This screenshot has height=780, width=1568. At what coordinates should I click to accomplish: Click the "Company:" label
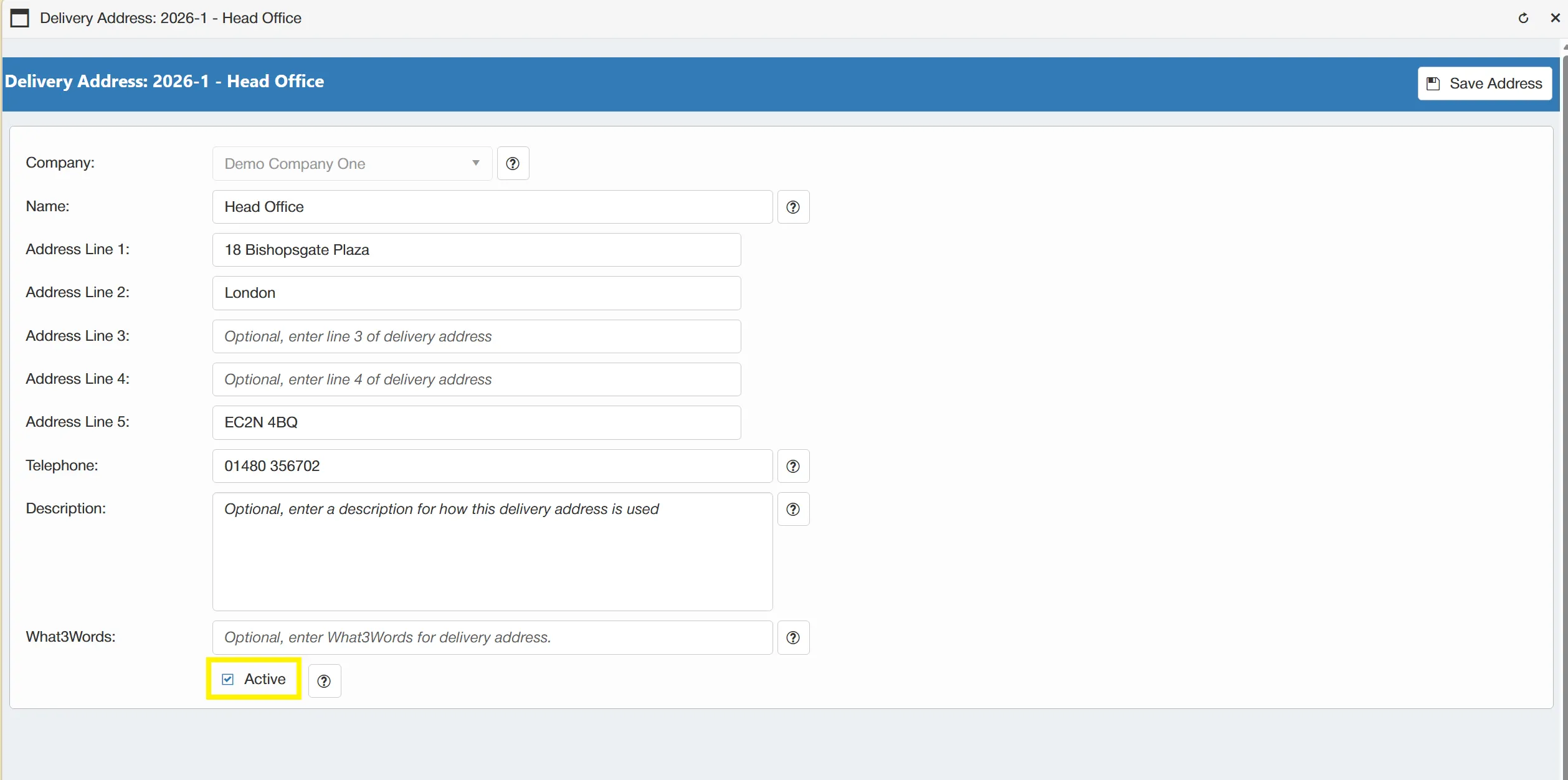[x=60, y=163]
